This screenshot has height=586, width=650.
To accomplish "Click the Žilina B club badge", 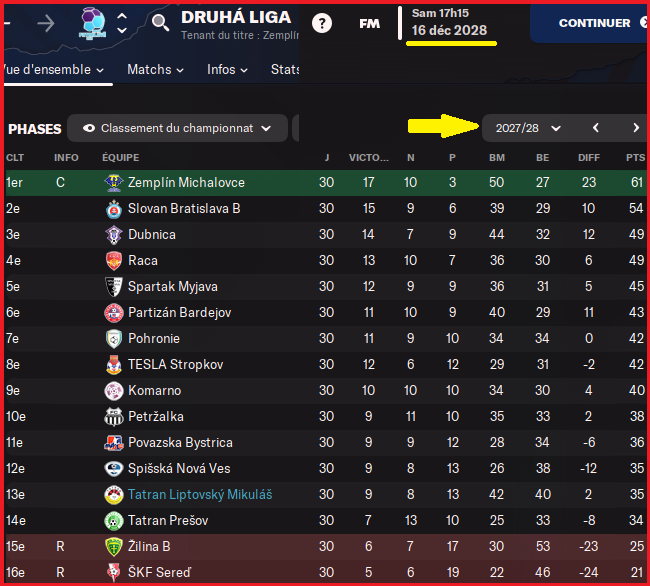I will [x=113, y=547].
